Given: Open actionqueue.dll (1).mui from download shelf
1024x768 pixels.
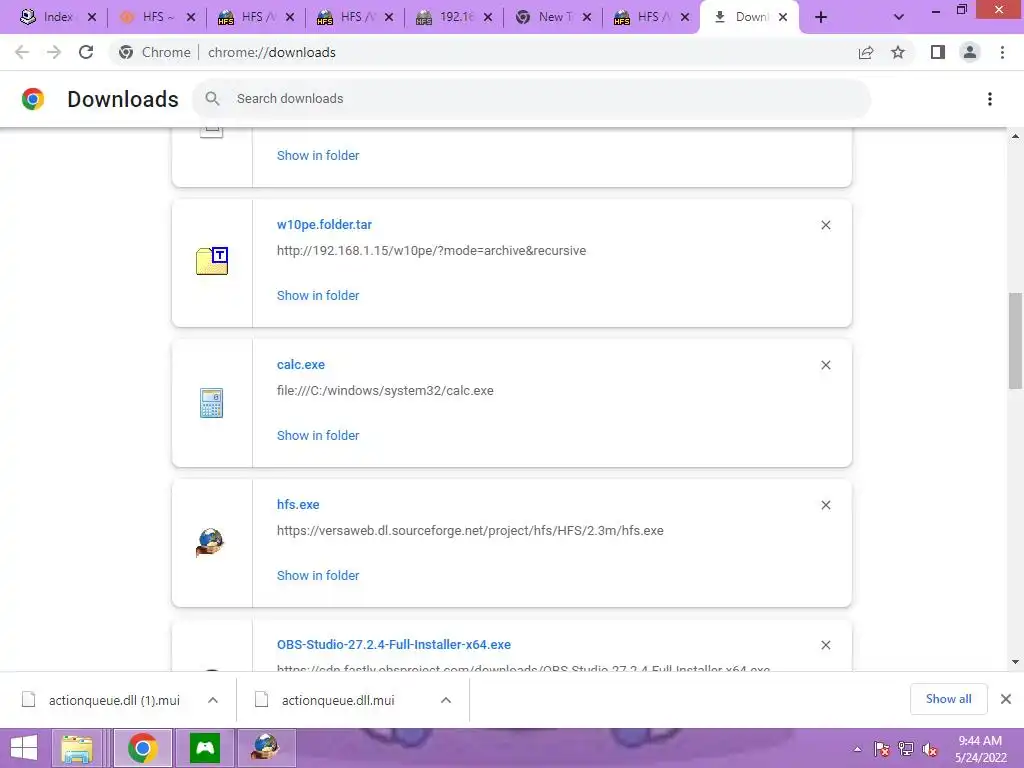Looking at the screenshot, I should coord(114,700).
